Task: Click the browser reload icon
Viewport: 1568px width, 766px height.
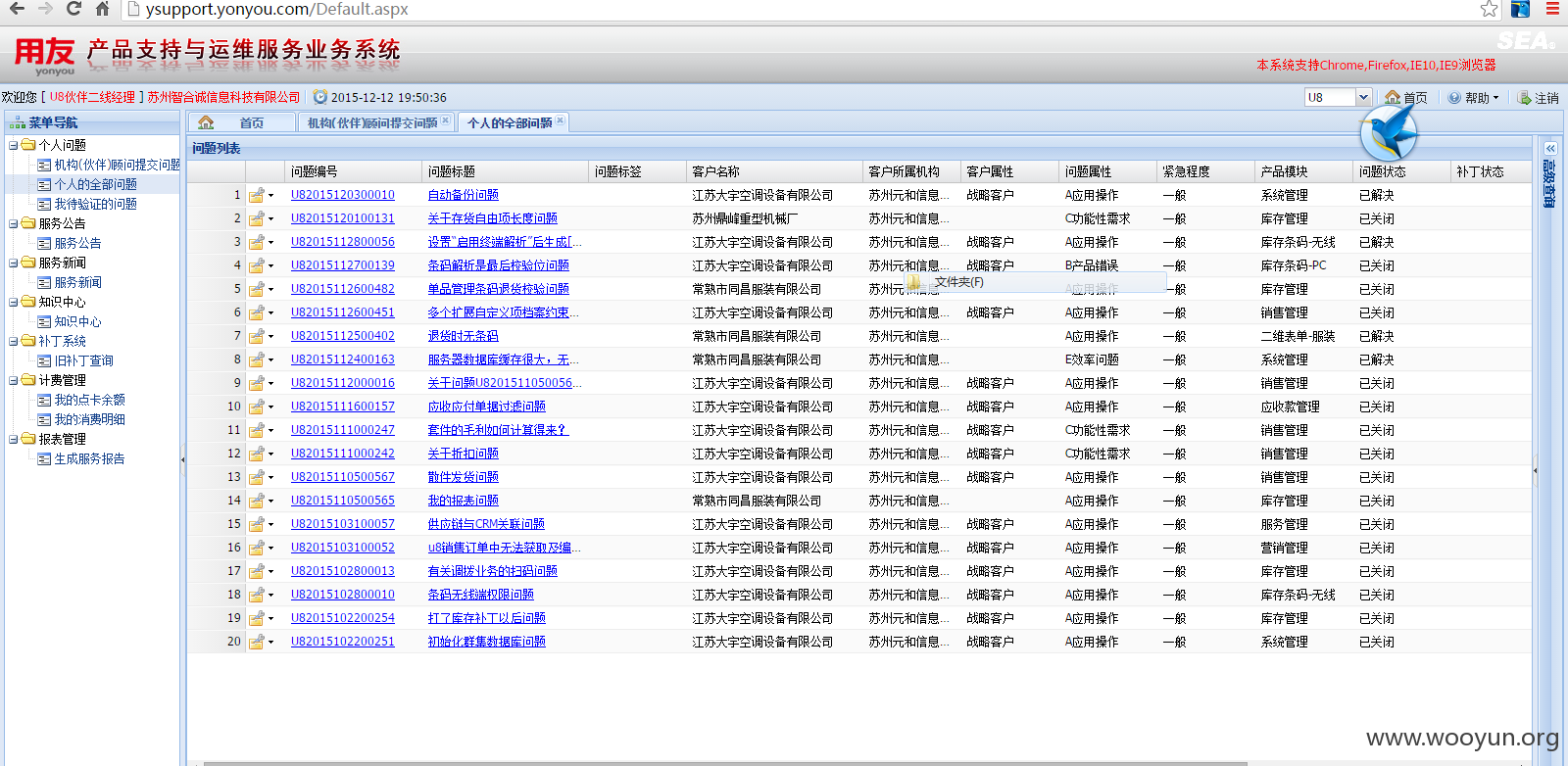Action: (x=73, y=9)
